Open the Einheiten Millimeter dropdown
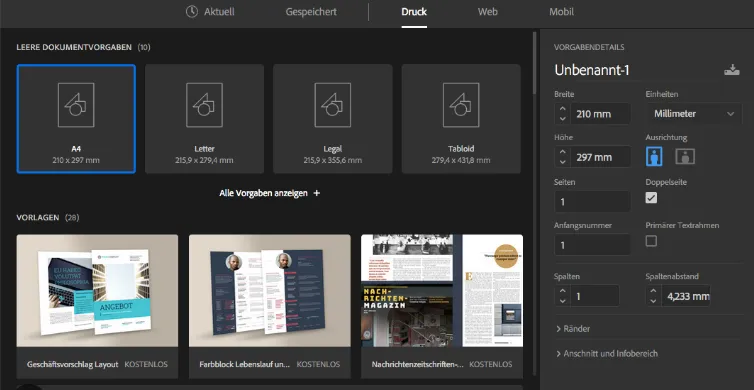Image resolution: width=754 pixels, height=390 pixels. [x=693, y=114]
